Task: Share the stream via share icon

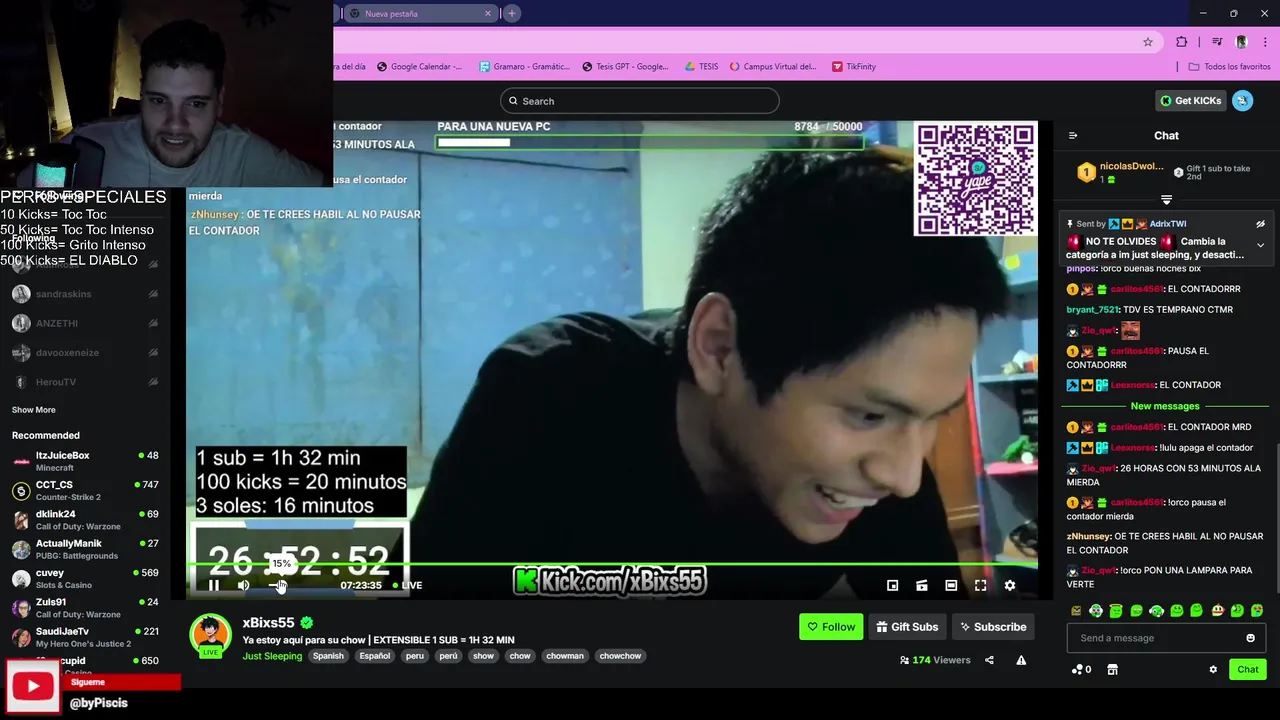Action: click(989, 660)
